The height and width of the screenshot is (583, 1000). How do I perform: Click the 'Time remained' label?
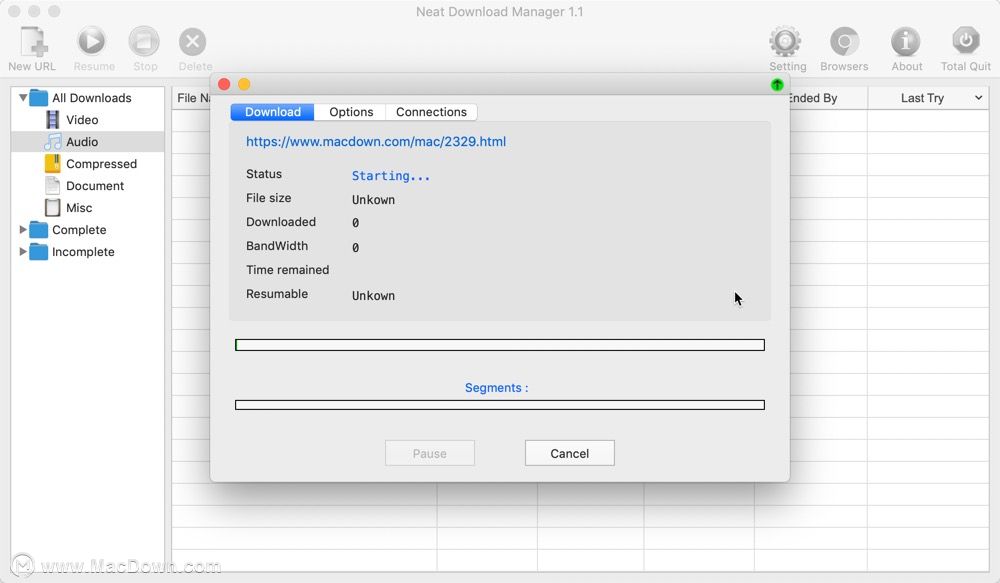coord(288,270)
